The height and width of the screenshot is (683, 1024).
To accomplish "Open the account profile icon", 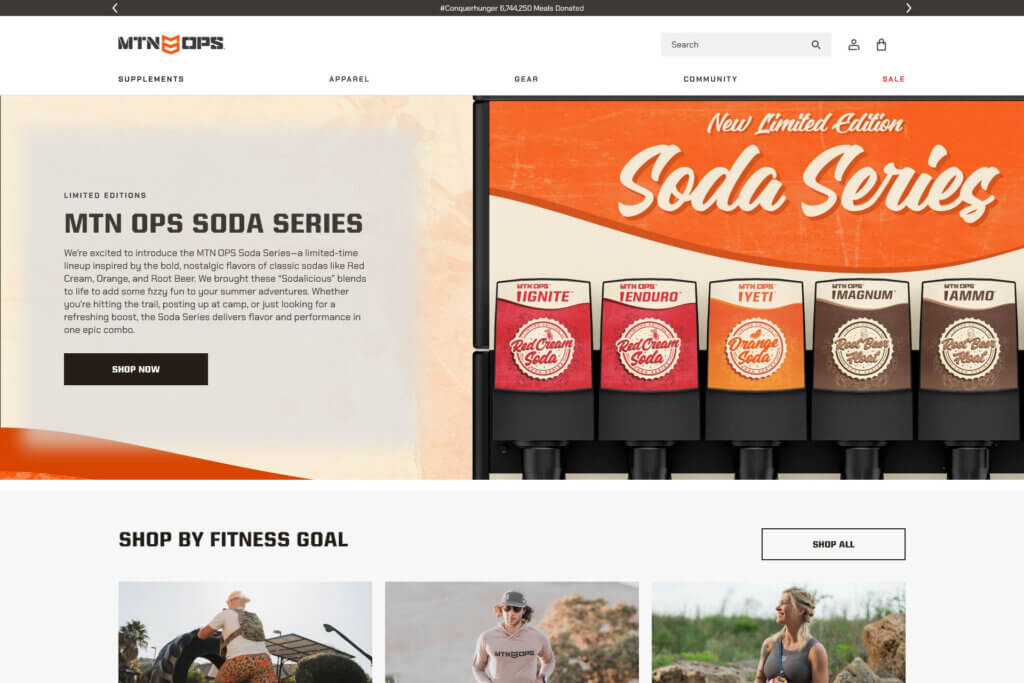I will [x=854, y=44].
